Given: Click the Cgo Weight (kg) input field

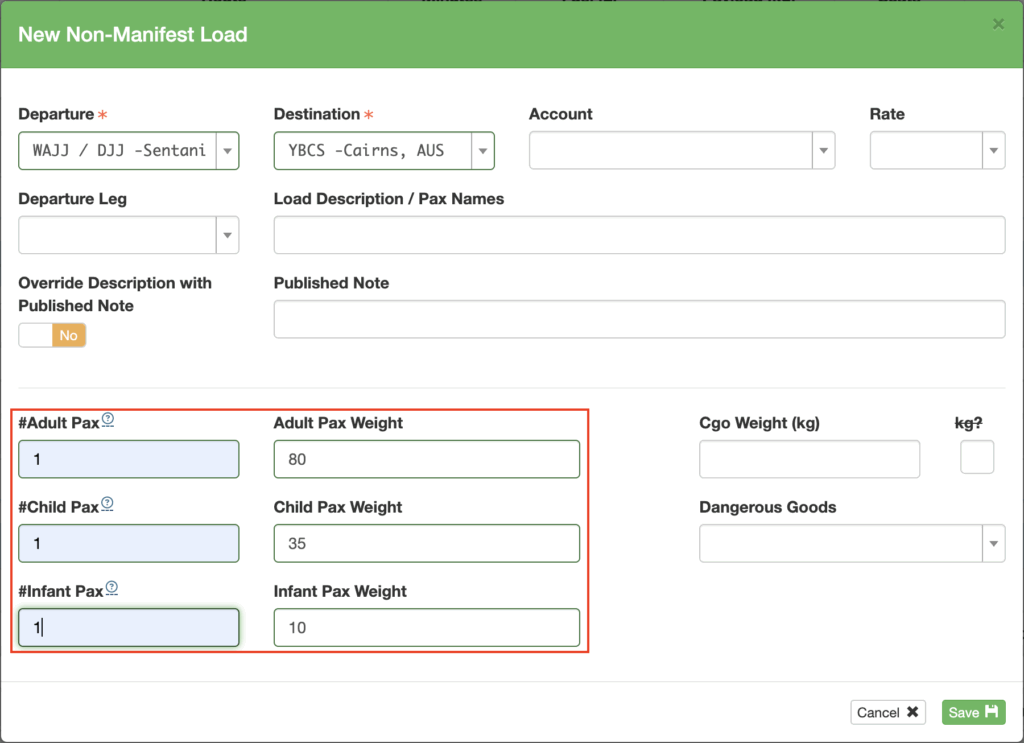Looking at the screenshot, I should tap(809, 459).
